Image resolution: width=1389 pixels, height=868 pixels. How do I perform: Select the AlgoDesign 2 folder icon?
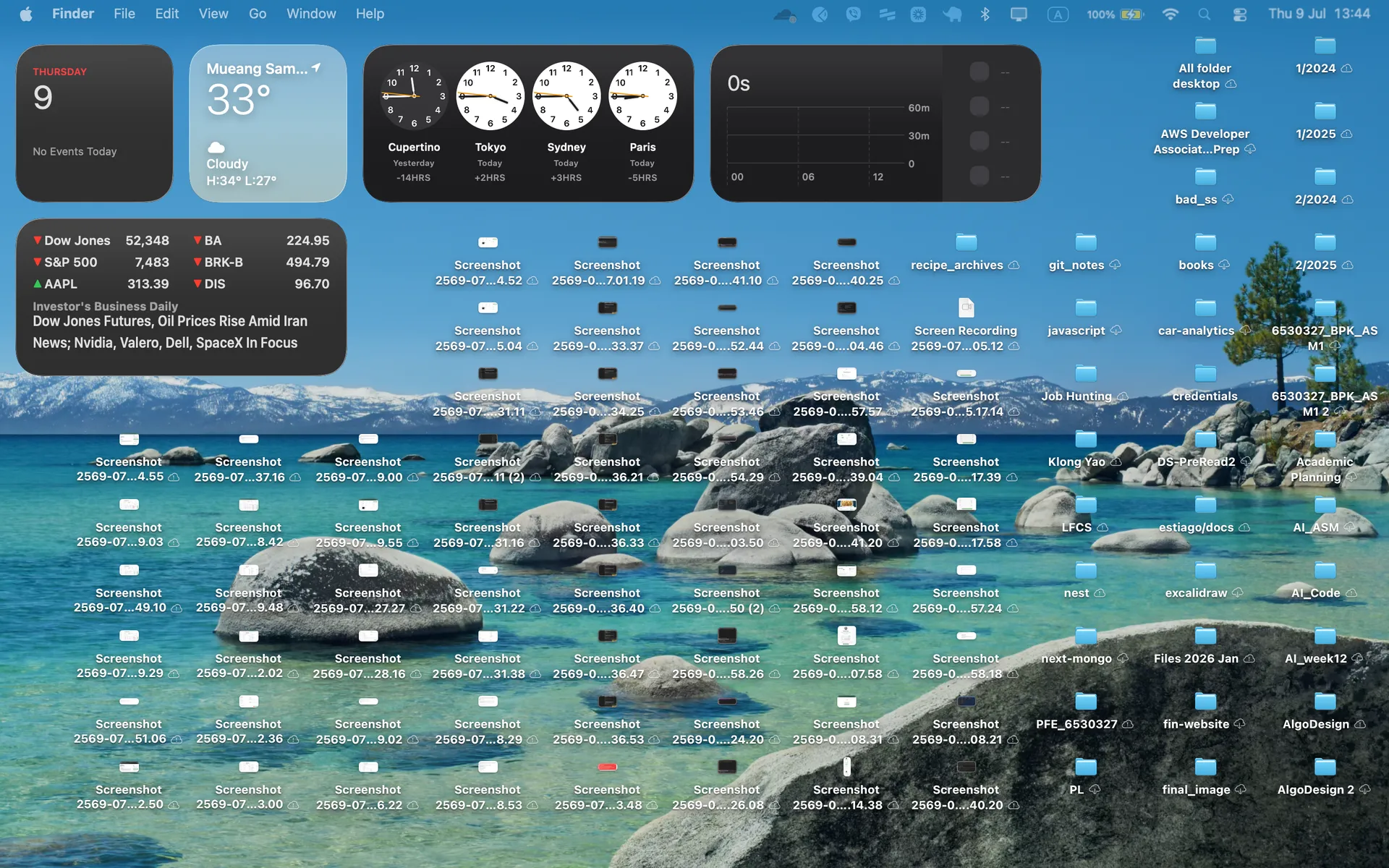pyautogui.click(x=1325, y=767)
